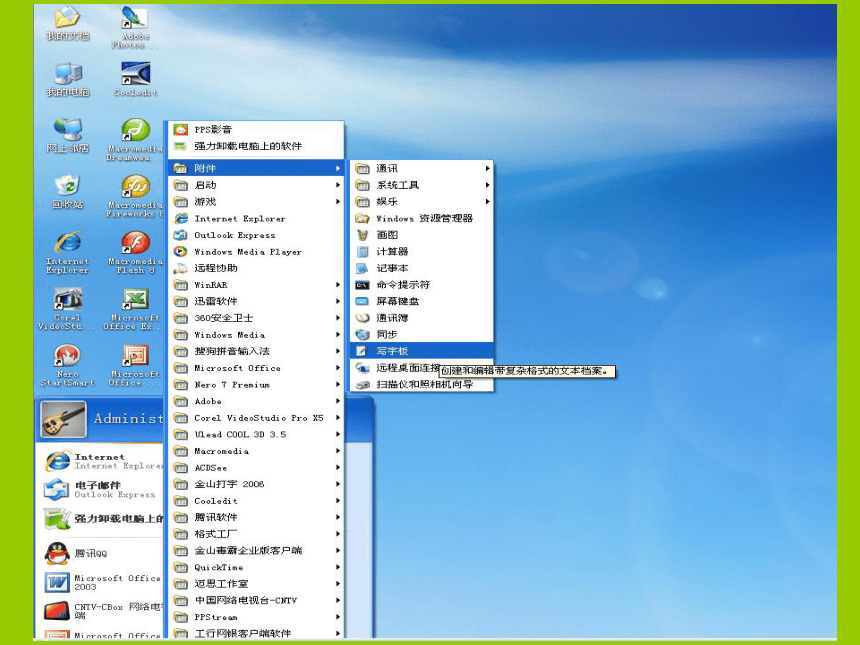Expand the 附件 submenu
860x645 pixels.
[x=256, y=168]
